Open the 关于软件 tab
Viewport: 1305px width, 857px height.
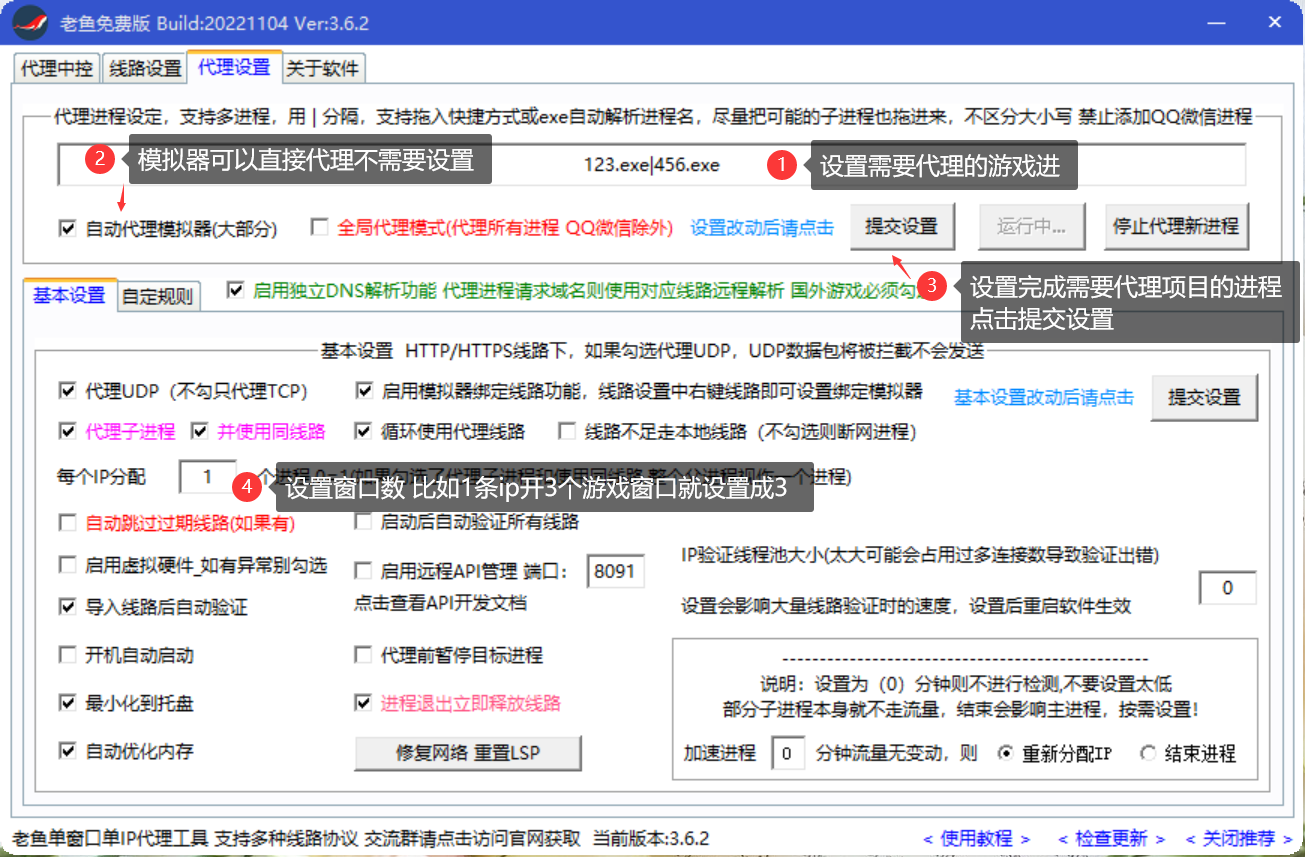323,68
